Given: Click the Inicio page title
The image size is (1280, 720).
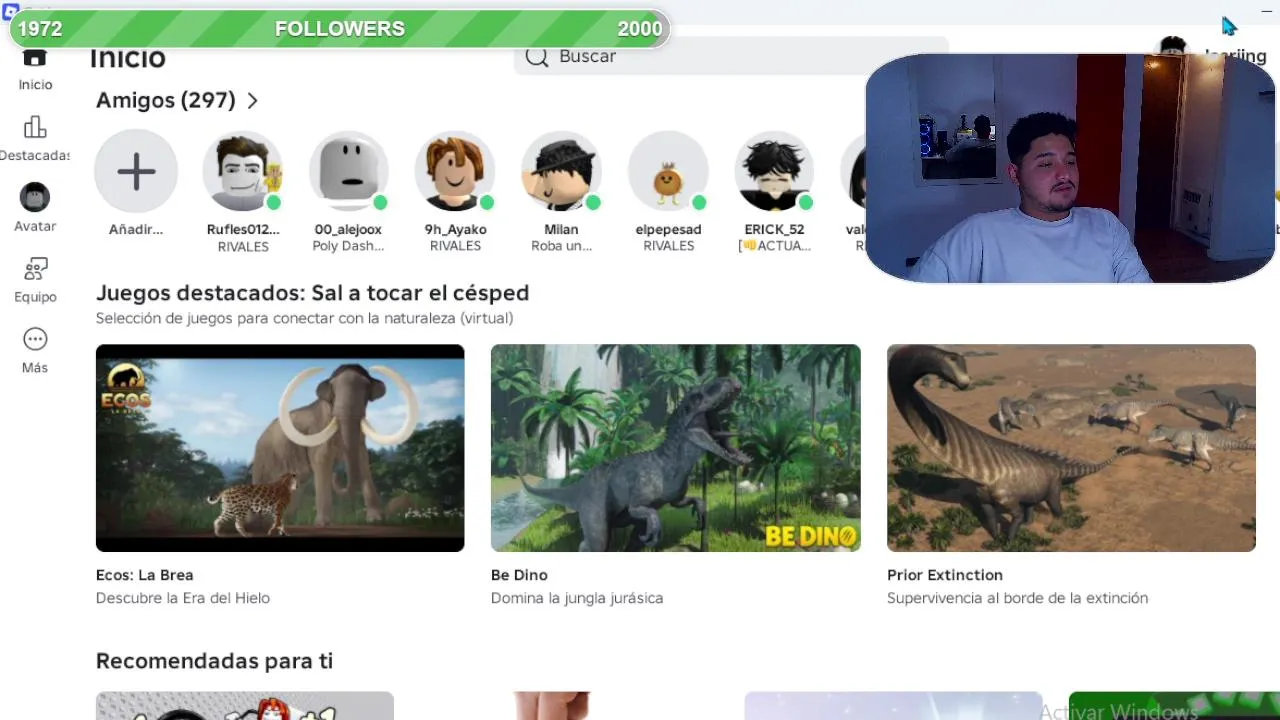Looking at the screenshot, I should coord(128,58).
